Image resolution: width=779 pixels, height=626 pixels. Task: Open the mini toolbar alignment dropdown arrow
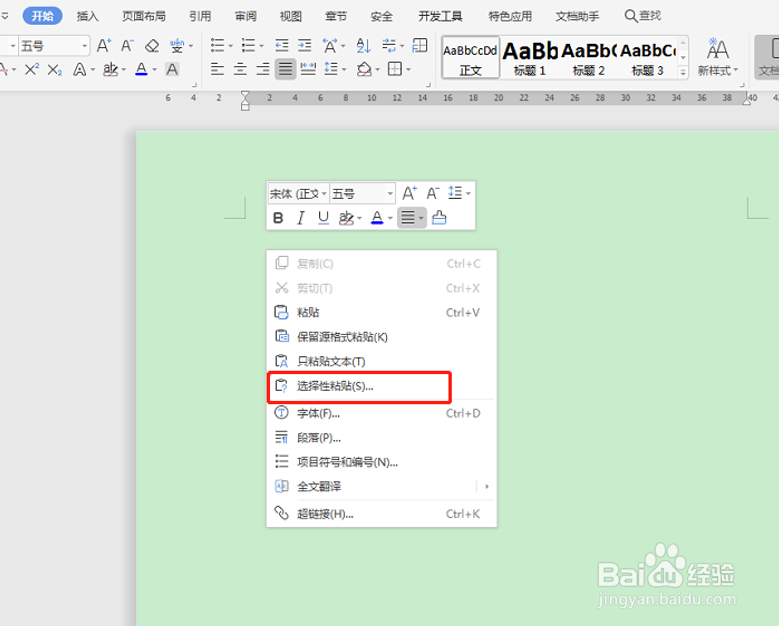pyautogui.click(x=421, y=218)
